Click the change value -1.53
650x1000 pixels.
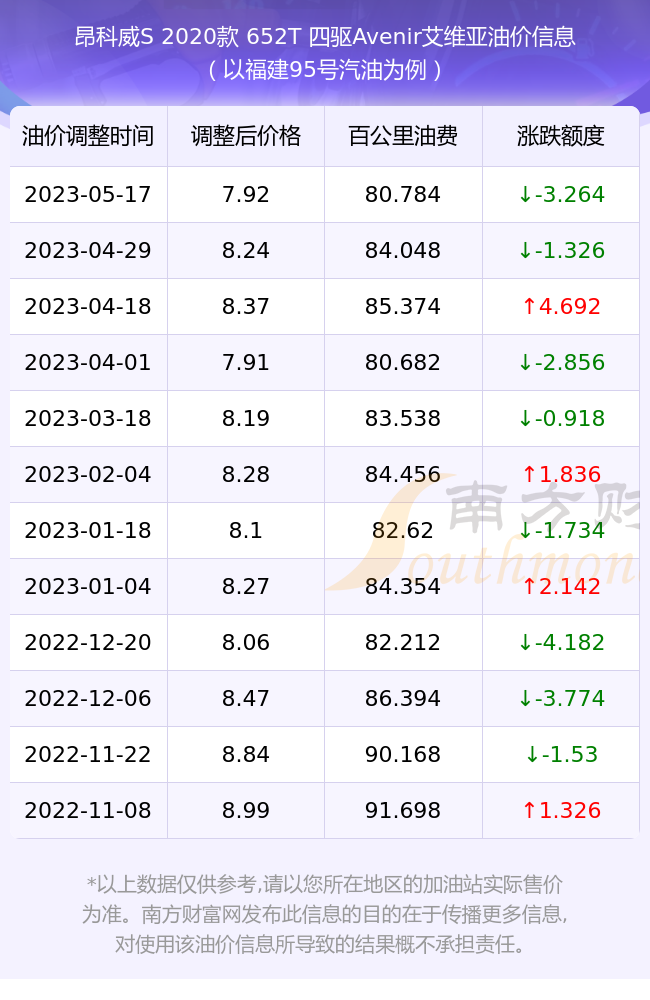(x=561, y=755)
